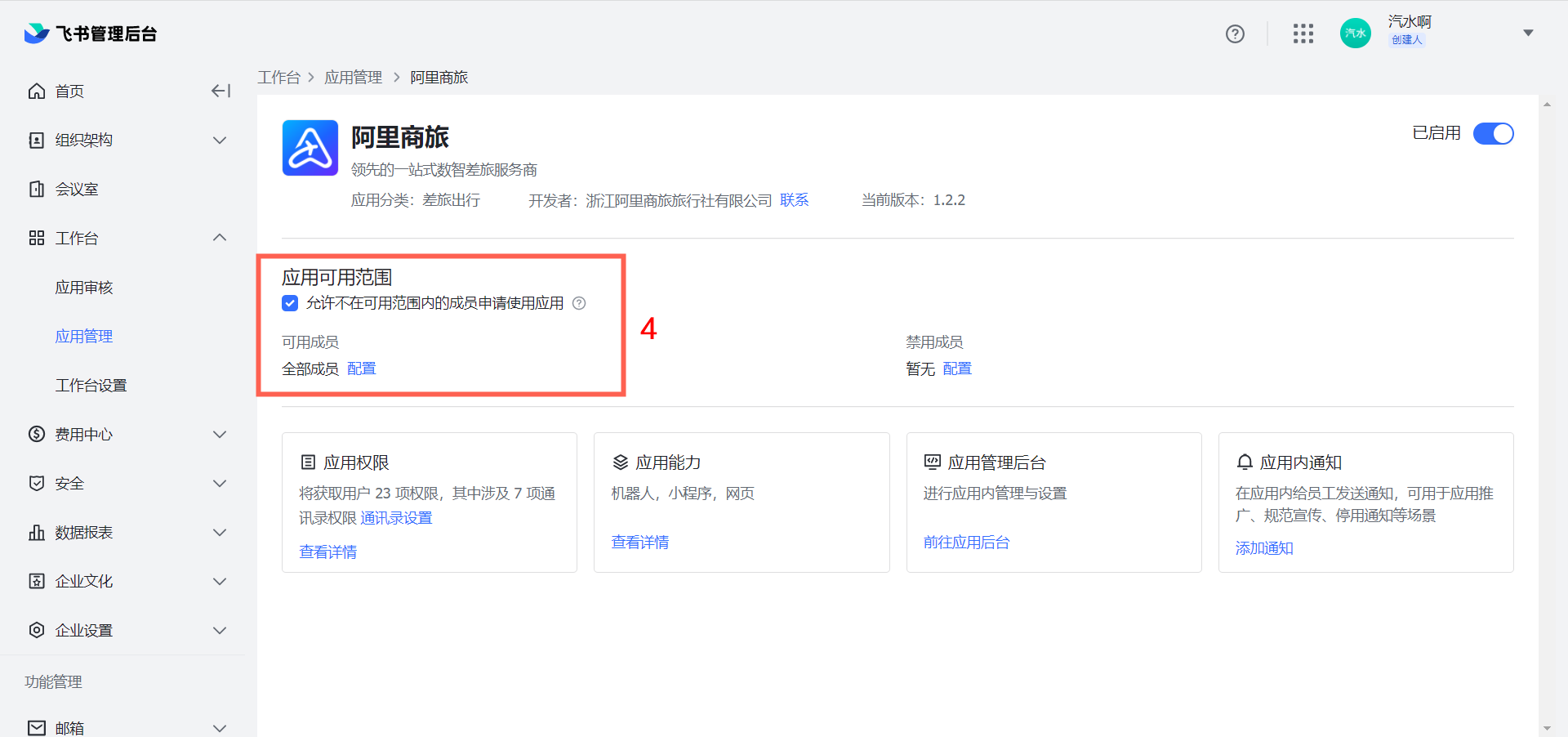Select 应用管理 submenu item
Viewport: 1568px width, 737px height.
(x=84, y=336)
